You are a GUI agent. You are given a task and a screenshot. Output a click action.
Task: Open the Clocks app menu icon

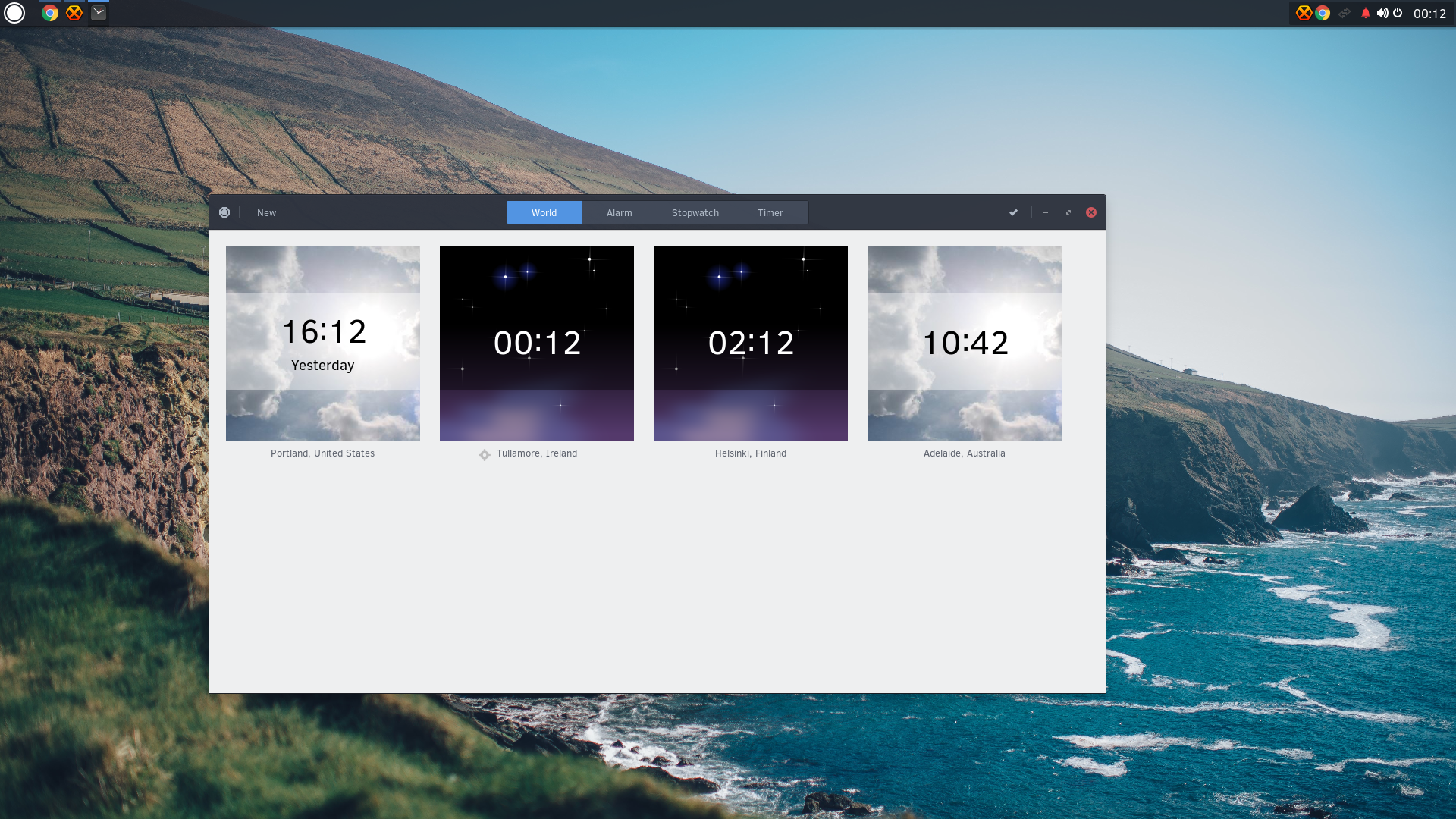click(224, 212)
